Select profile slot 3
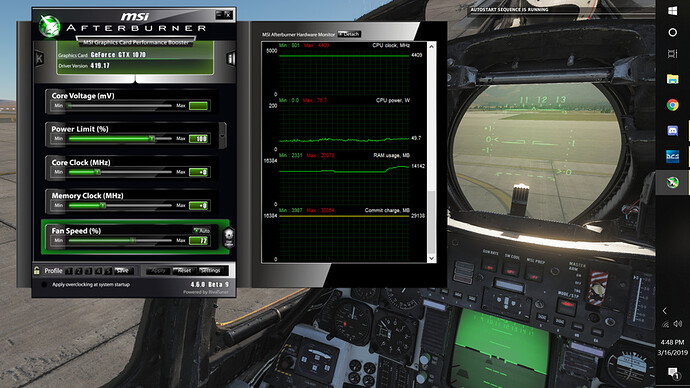Image resolution: width=690 pixels, height=388 pixels. 88,271
